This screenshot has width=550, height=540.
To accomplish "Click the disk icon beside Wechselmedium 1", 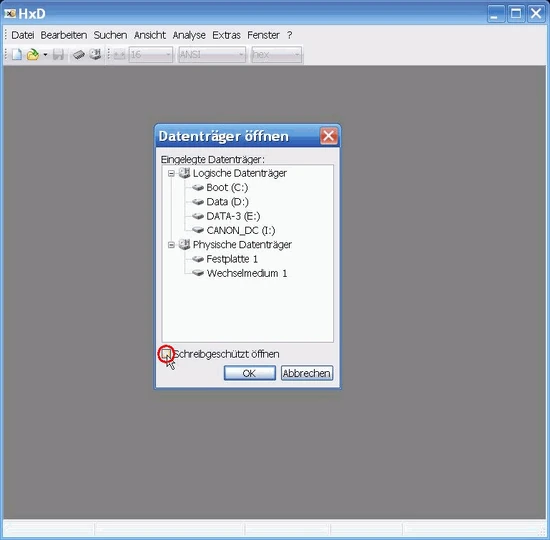I will point(198,273).
